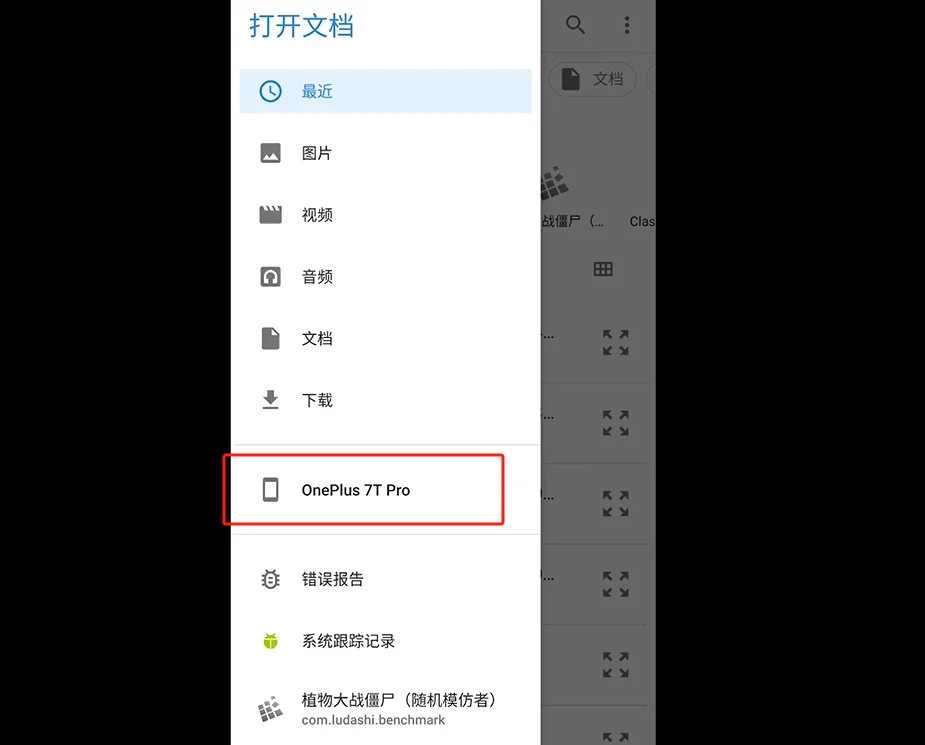The width and height of the screenshot is (925, 745).
Task: Click the first file's expand arrows icon
Action: click(615, 343)
